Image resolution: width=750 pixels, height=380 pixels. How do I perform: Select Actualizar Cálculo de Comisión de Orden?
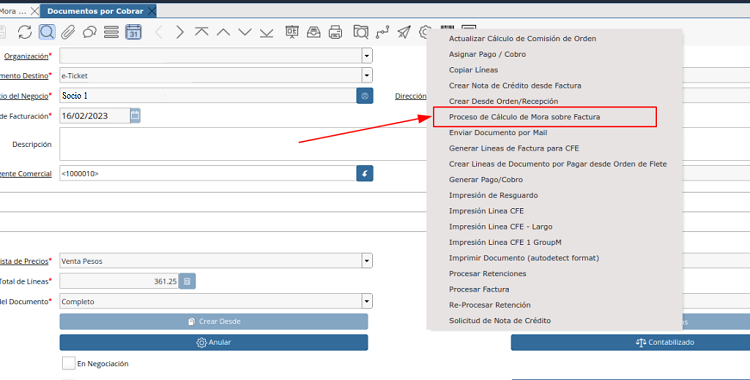click(522, 38)
